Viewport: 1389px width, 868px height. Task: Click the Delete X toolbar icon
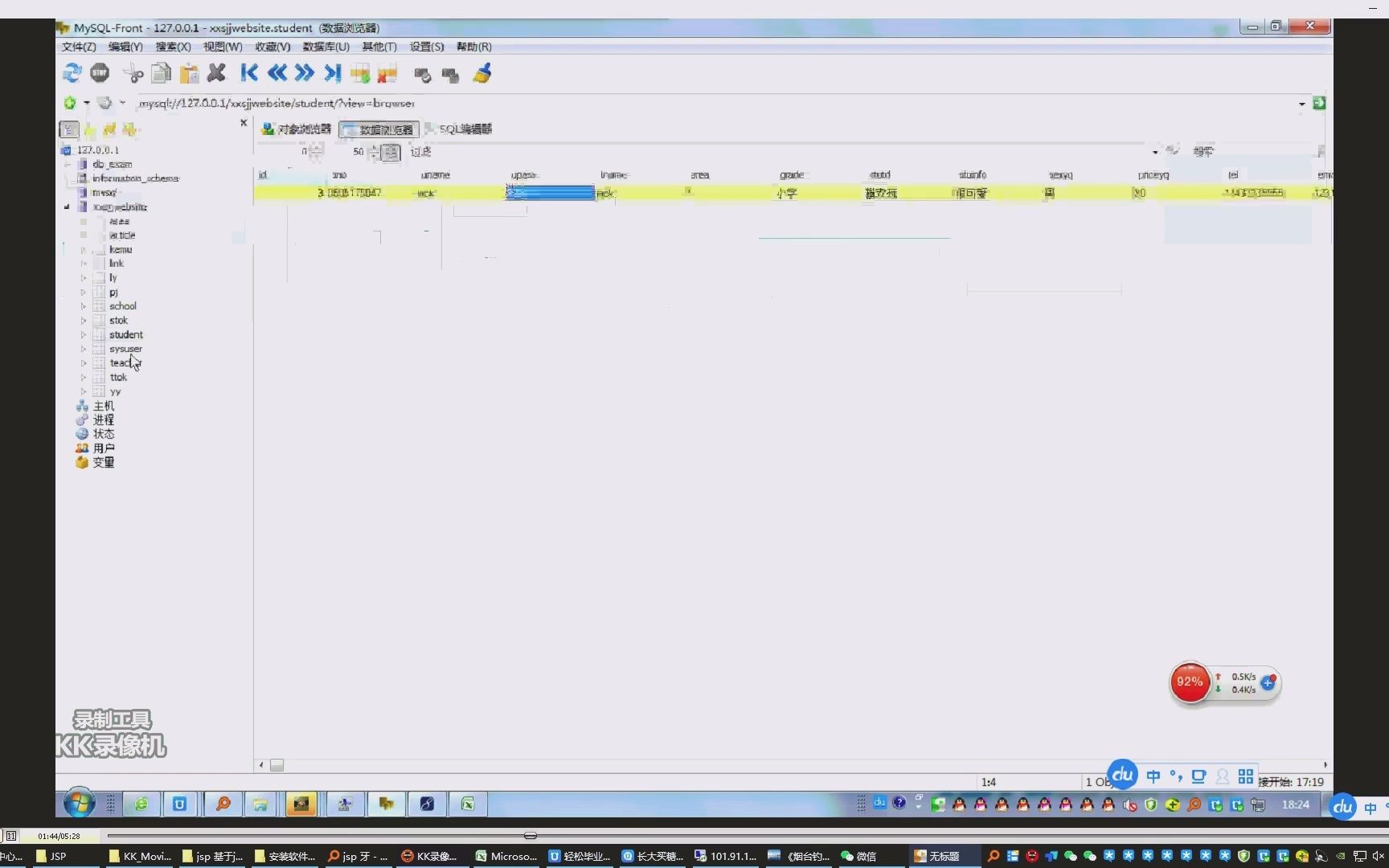coord(216,74)
